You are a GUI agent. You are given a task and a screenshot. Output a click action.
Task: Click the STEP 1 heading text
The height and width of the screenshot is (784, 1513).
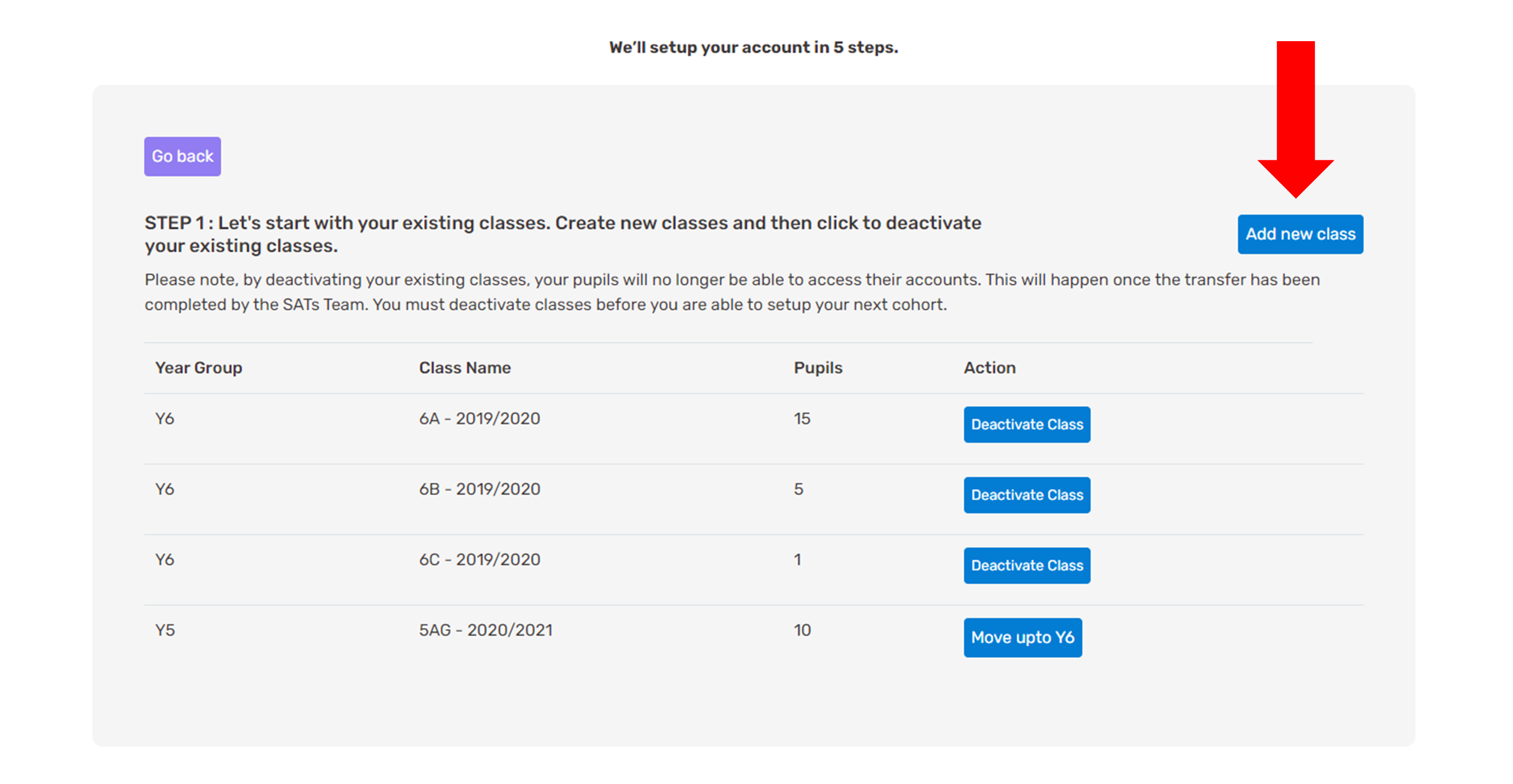(x=563, y=235)
